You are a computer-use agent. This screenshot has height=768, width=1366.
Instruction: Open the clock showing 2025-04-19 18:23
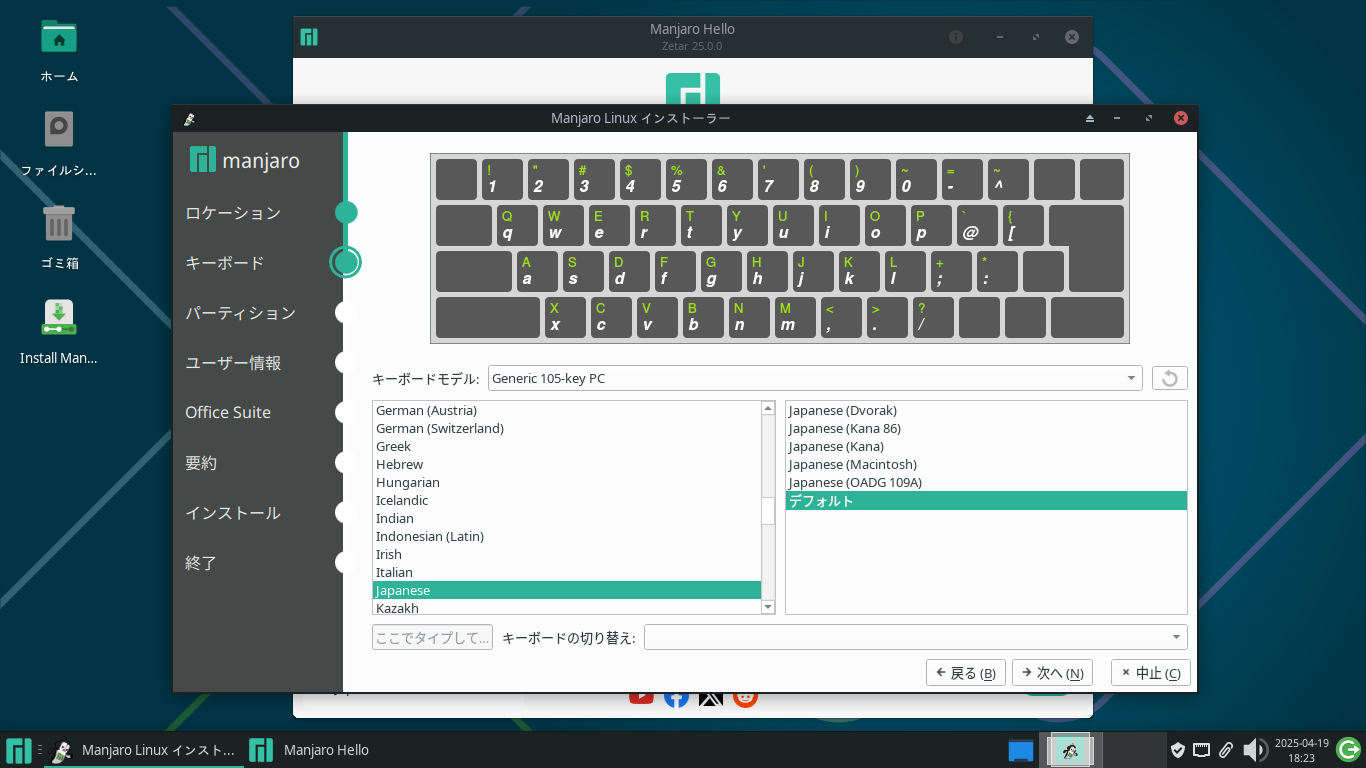(x=1301, y=750)
